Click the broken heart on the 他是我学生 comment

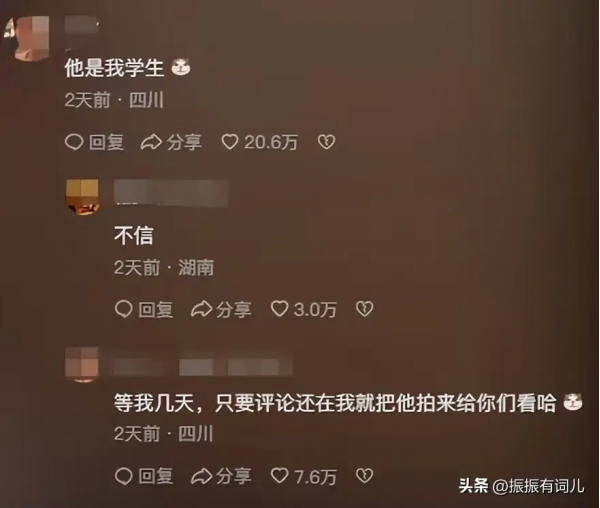(326, 142)
